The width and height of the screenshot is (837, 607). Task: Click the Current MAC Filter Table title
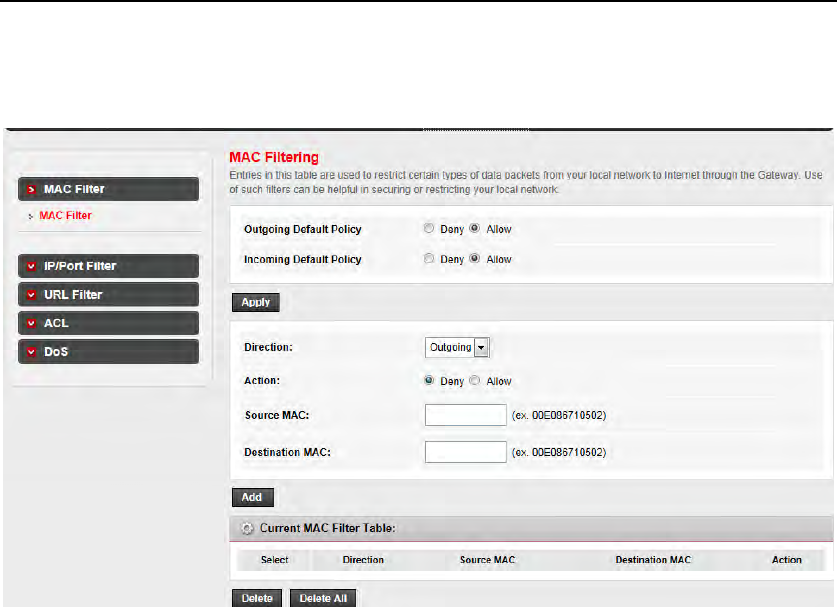[328, 528]
